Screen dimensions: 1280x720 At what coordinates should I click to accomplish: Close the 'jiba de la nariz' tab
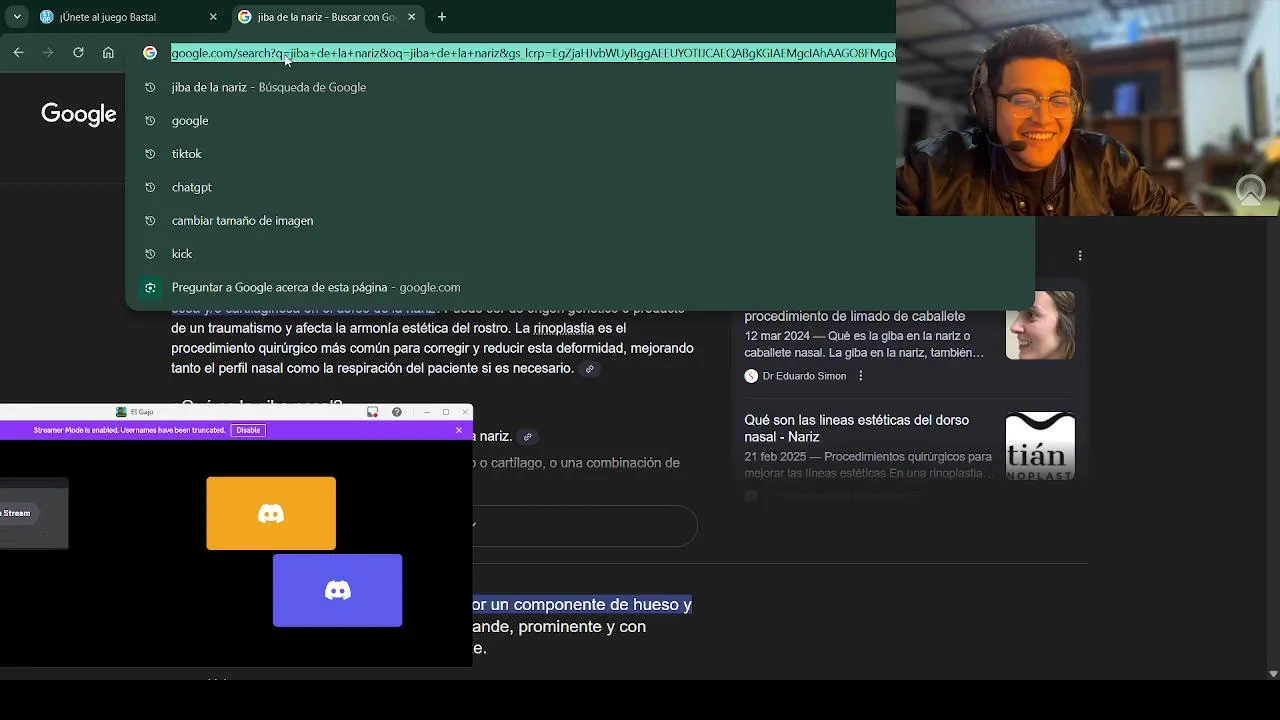(x=411, y=17)
